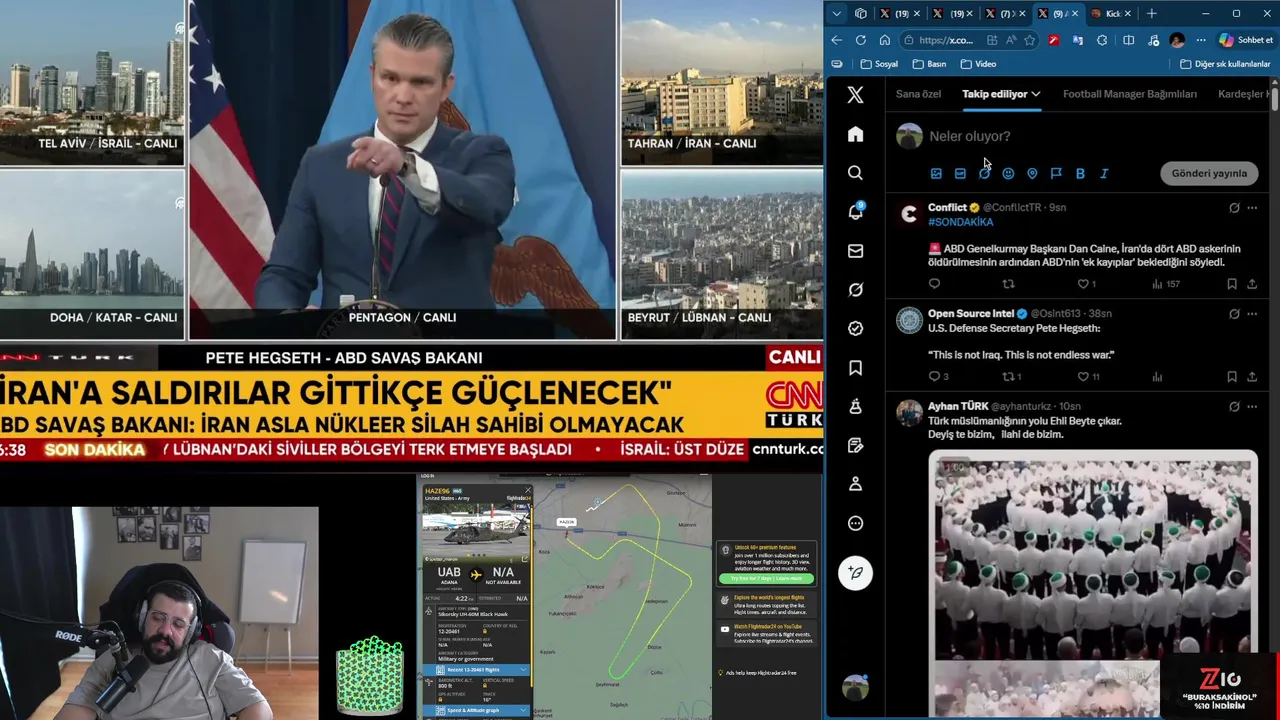Click the round compose post button

tap(855, 573)
